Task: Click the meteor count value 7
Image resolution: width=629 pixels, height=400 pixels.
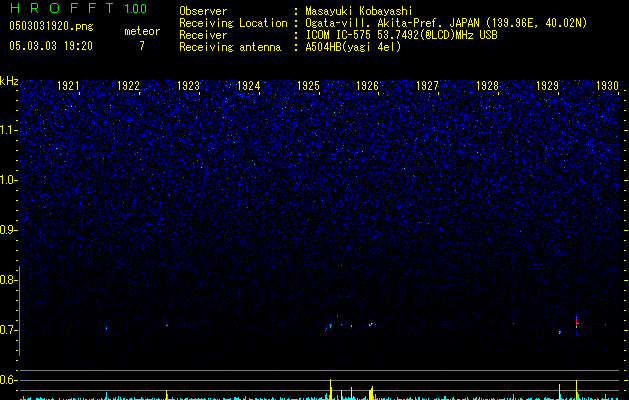Action: point(142,46)
